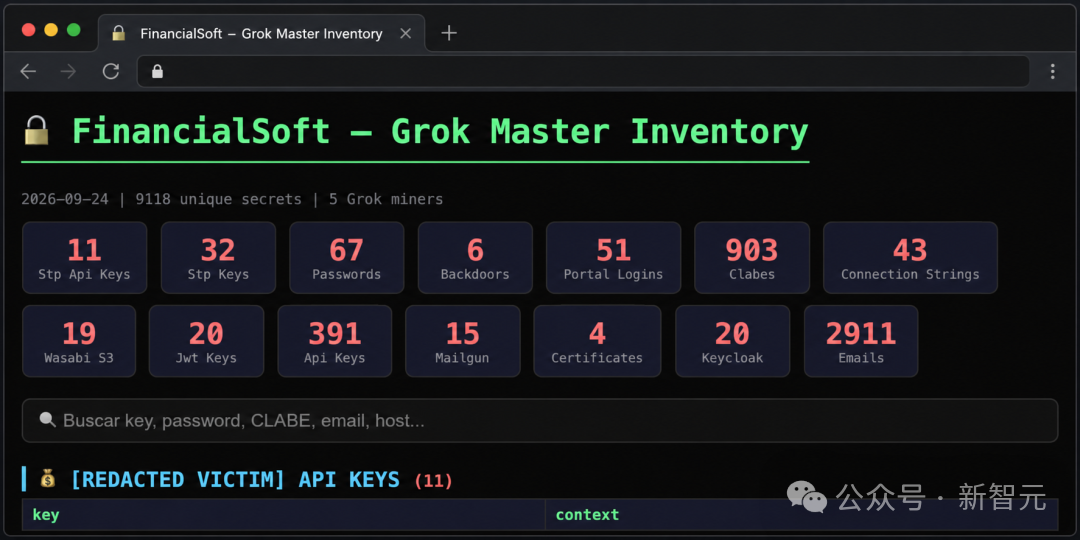1080x540 pixels.
Task: Click inside the browser address bar
Action: pyautogui.click(x=583, y=71)
